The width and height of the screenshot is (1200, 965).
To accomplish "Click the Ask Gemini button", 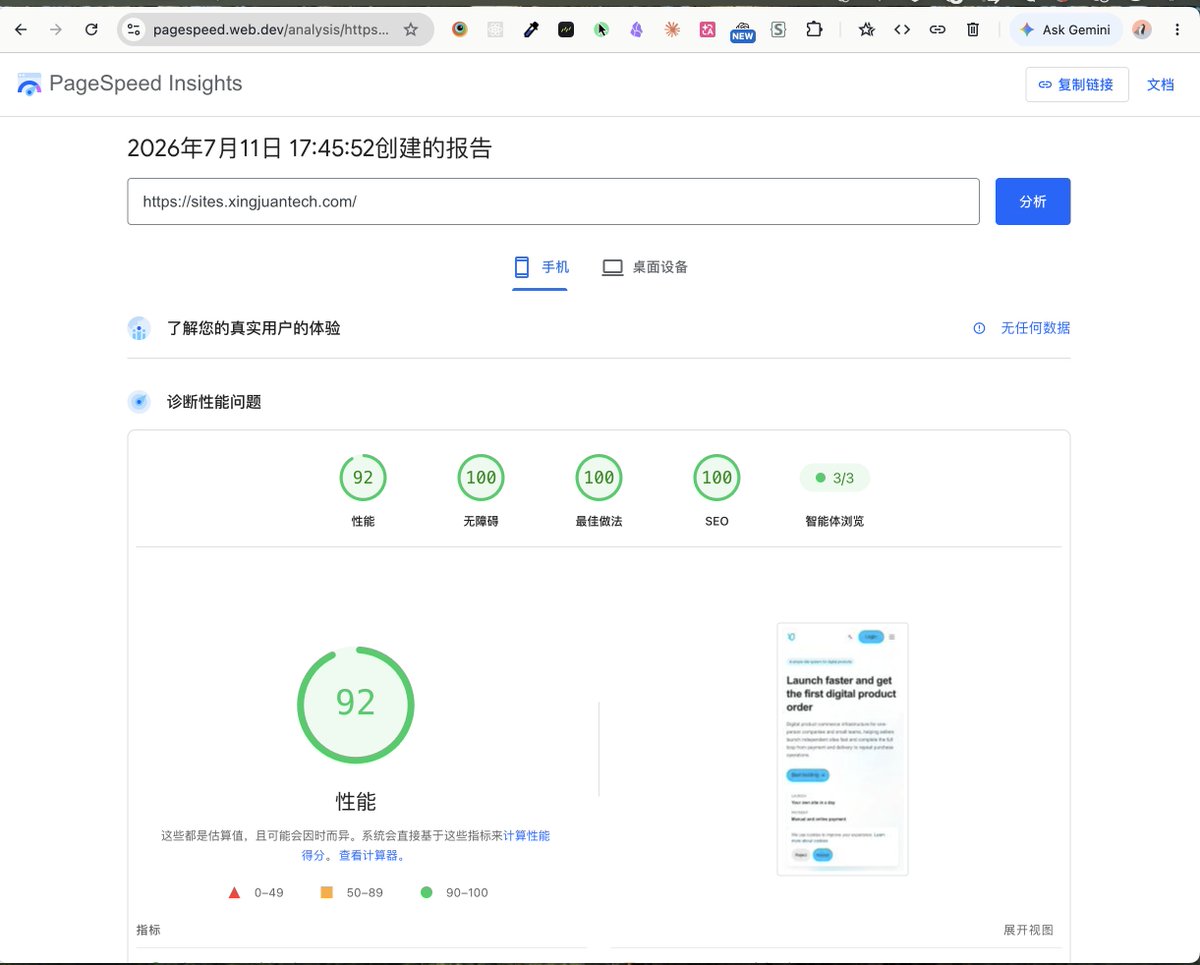I will [x=1066, y=30].
